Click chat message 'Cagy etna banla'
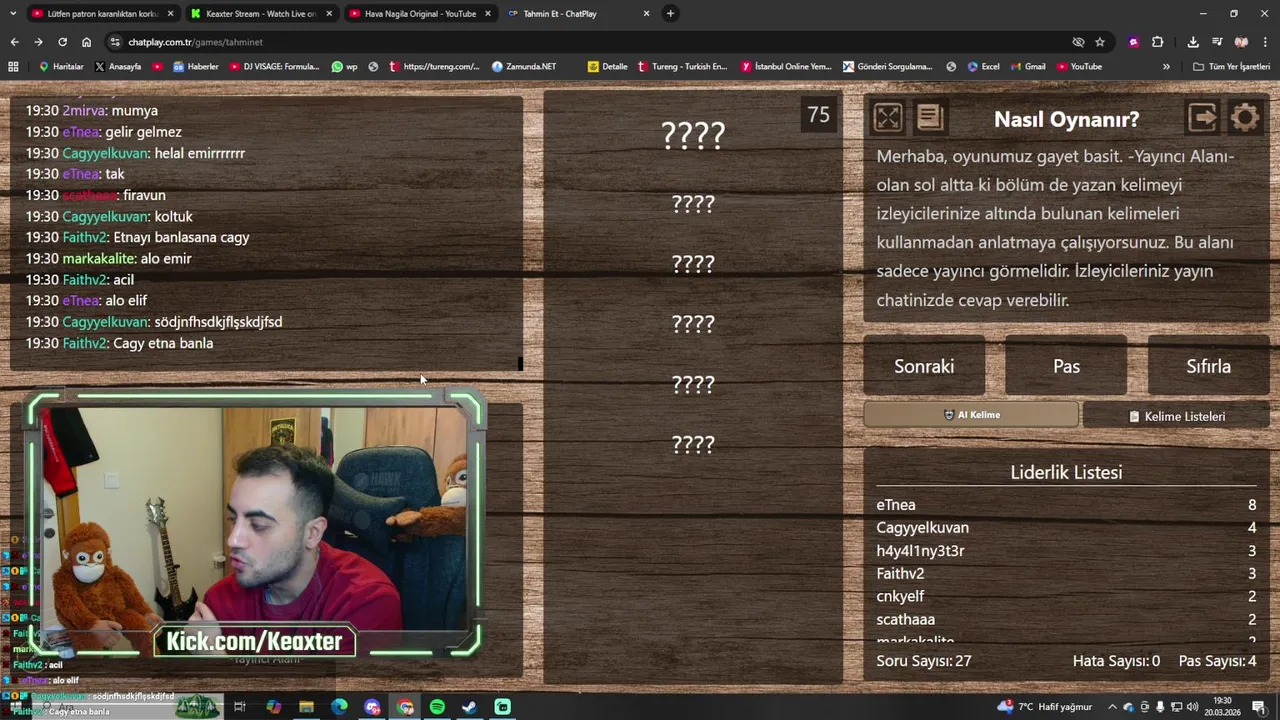The width and height of the screenshot is (1280, 720). click(x=163, y=343)
